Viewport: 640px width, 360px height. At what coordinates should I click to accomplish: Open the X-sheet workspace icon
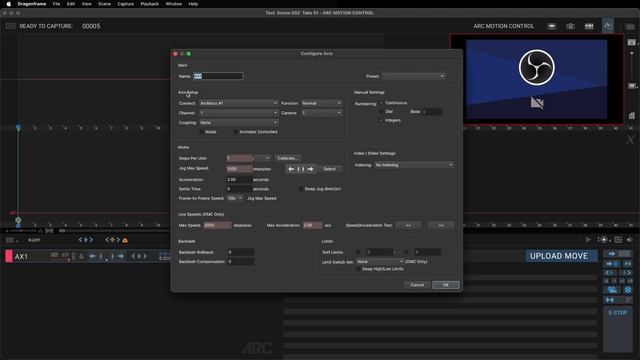[x=589, y=26]
